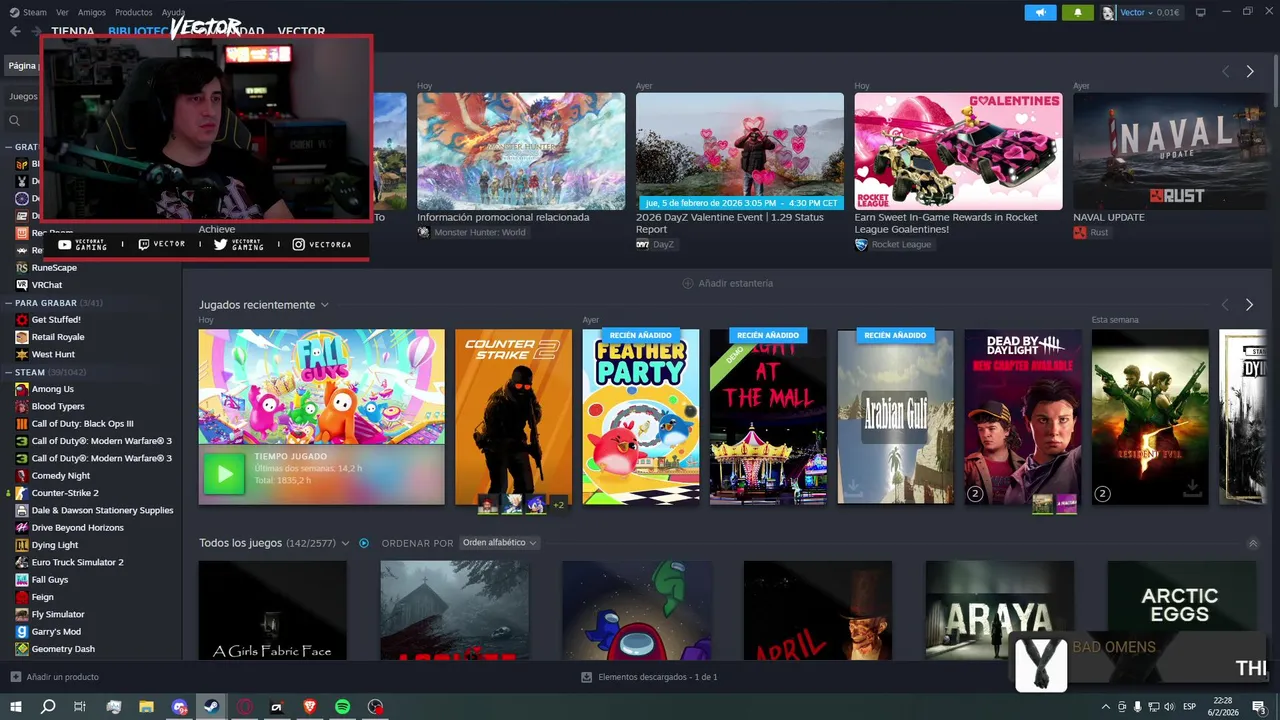Open the blue megaphone announcements button
This screenshot has height=720, width=1280.
(x=1040, y=12)
